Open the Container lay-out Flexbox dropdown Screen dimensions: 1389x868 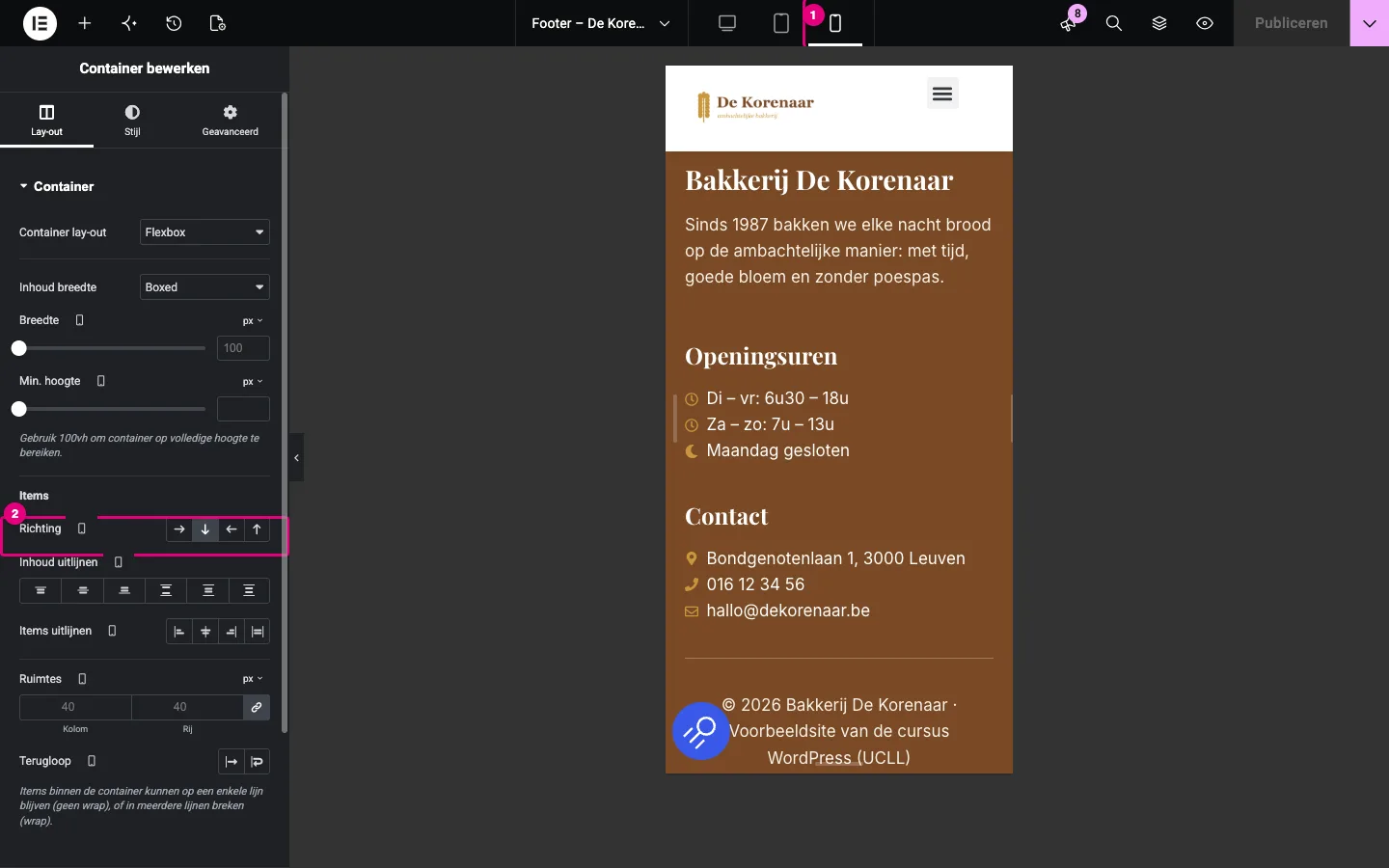[x=204, y=232]
